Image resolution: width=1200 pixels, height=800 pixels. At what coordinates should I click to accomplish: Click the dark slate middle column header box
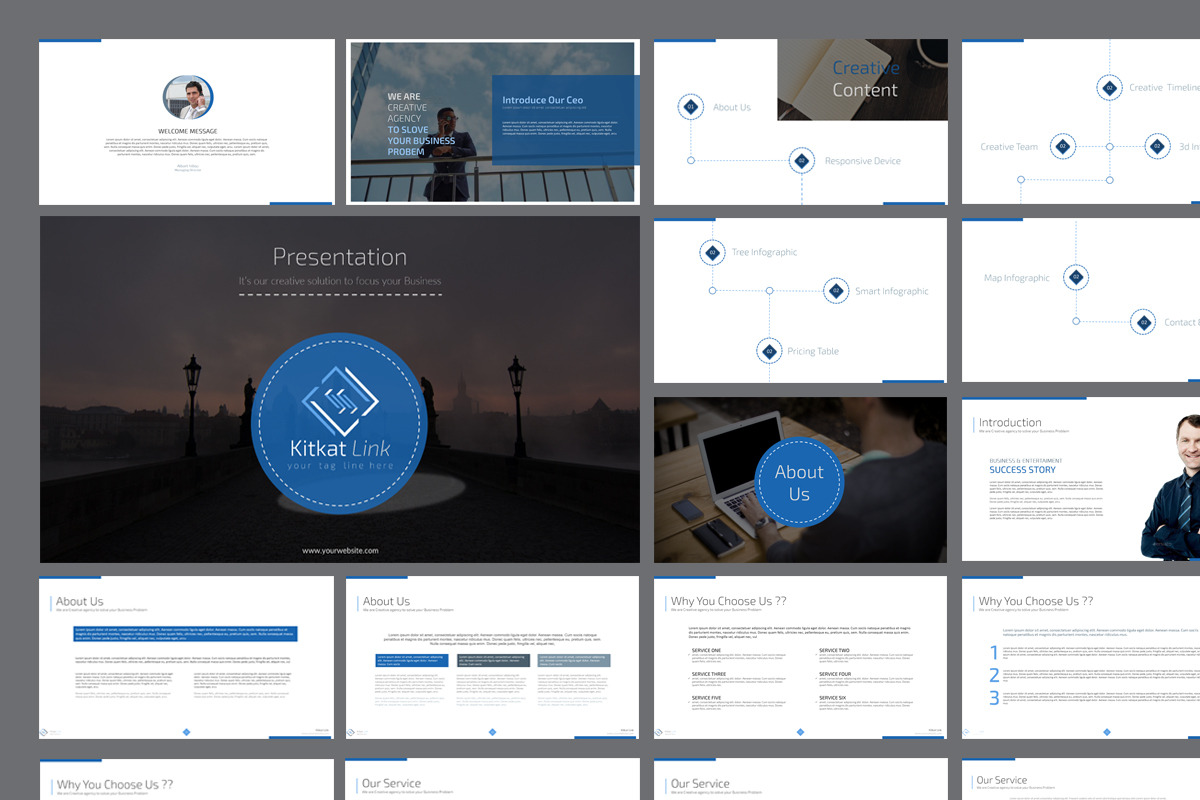492,661
